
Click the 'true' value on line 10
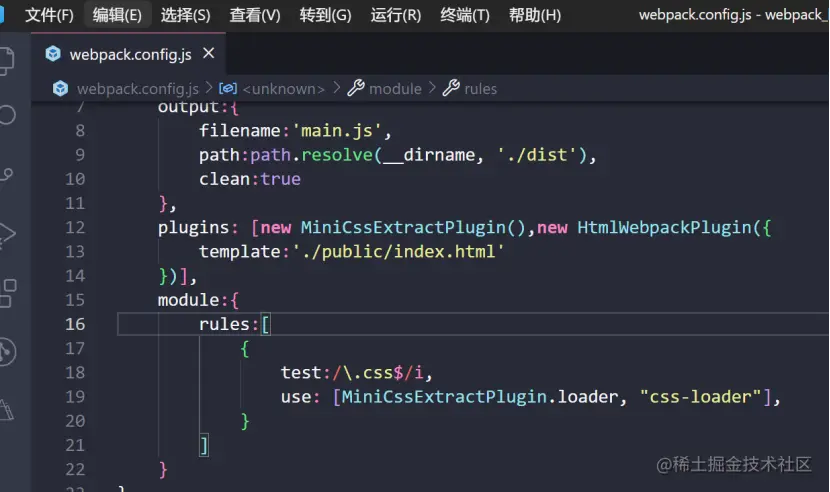click(x=281, y=179)
